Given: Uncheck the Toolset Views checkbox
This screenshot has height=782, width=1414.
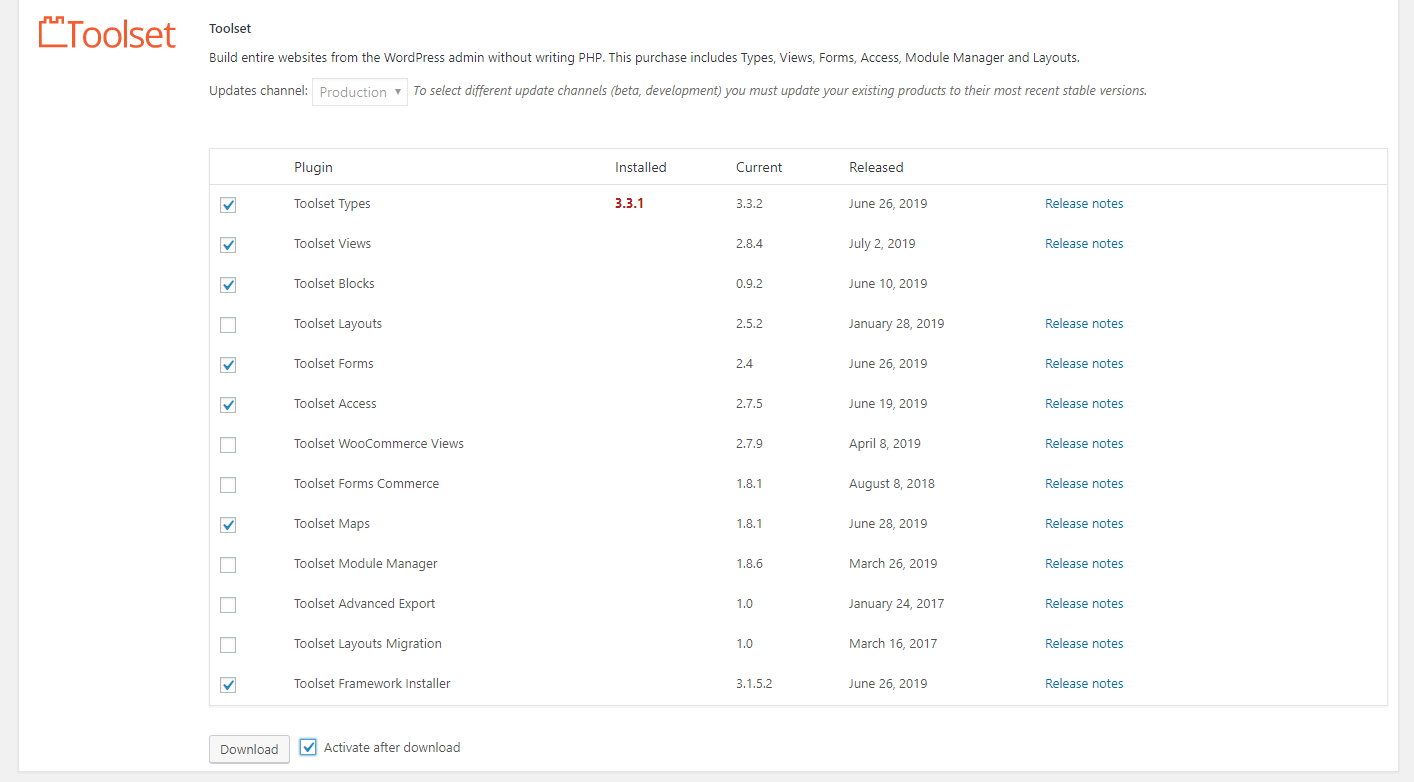Looking at the screenshot, I should point(228,245).
